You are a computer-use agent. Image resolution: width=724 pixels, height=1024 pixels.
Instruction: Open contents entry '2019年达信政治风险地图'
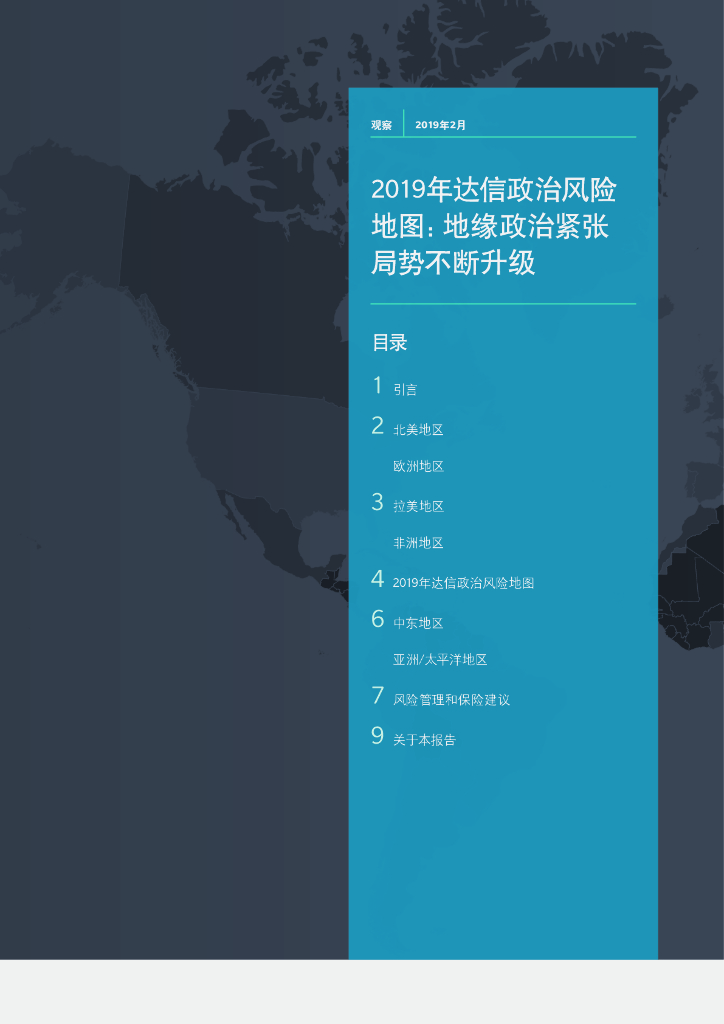point(464,583)
